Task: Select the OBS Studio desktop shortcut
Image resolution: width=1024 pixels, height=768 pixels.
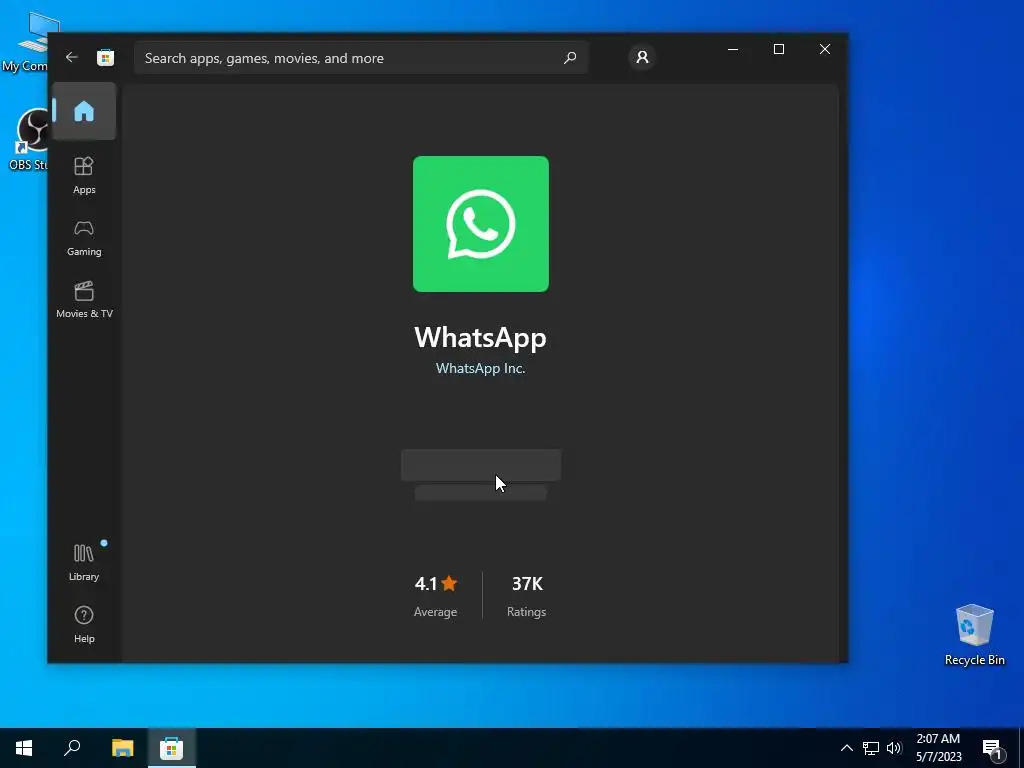Action: pos(27,140)
